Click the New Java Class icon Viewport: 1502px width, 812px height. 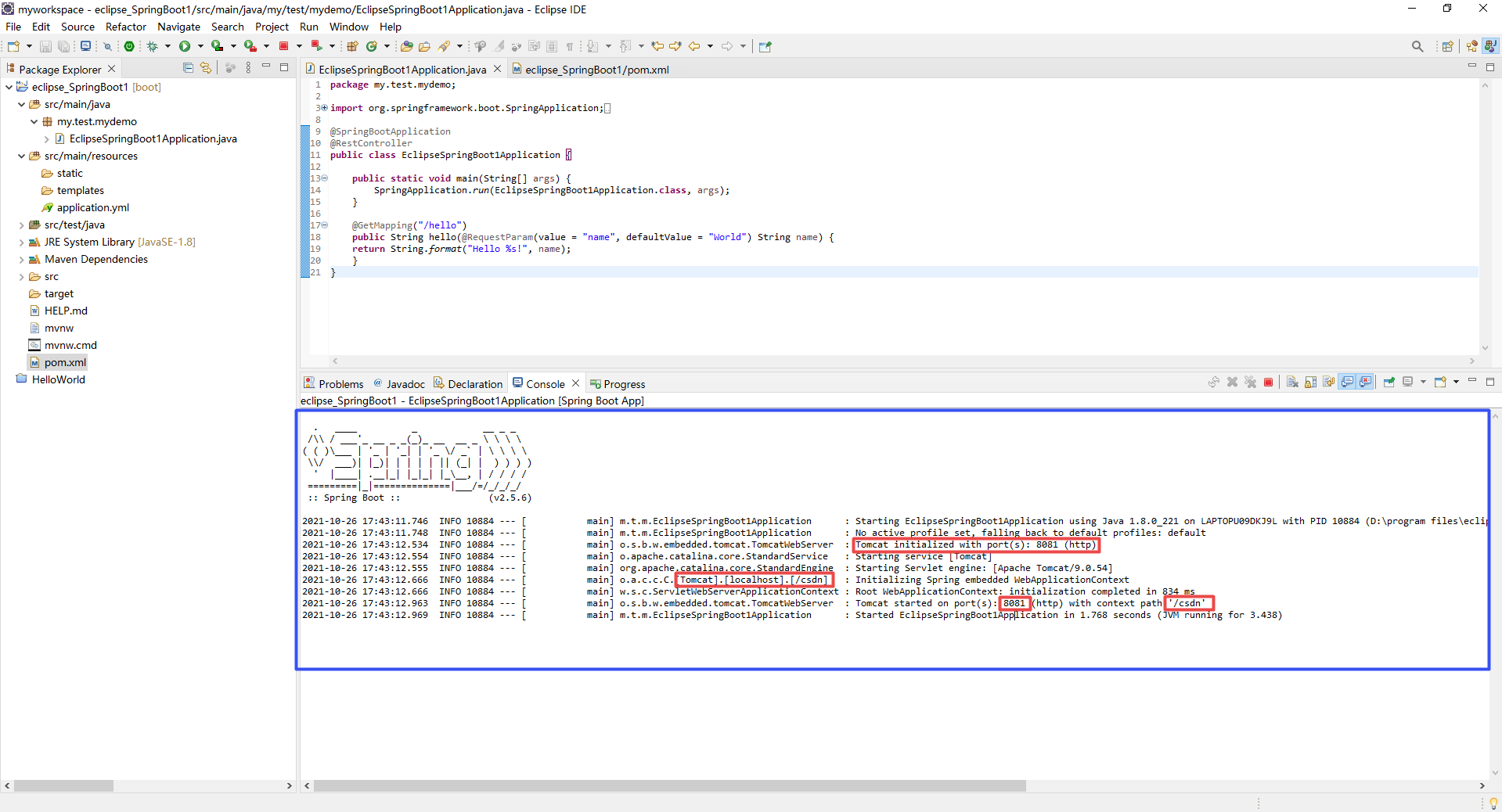[x=372, y=47]
